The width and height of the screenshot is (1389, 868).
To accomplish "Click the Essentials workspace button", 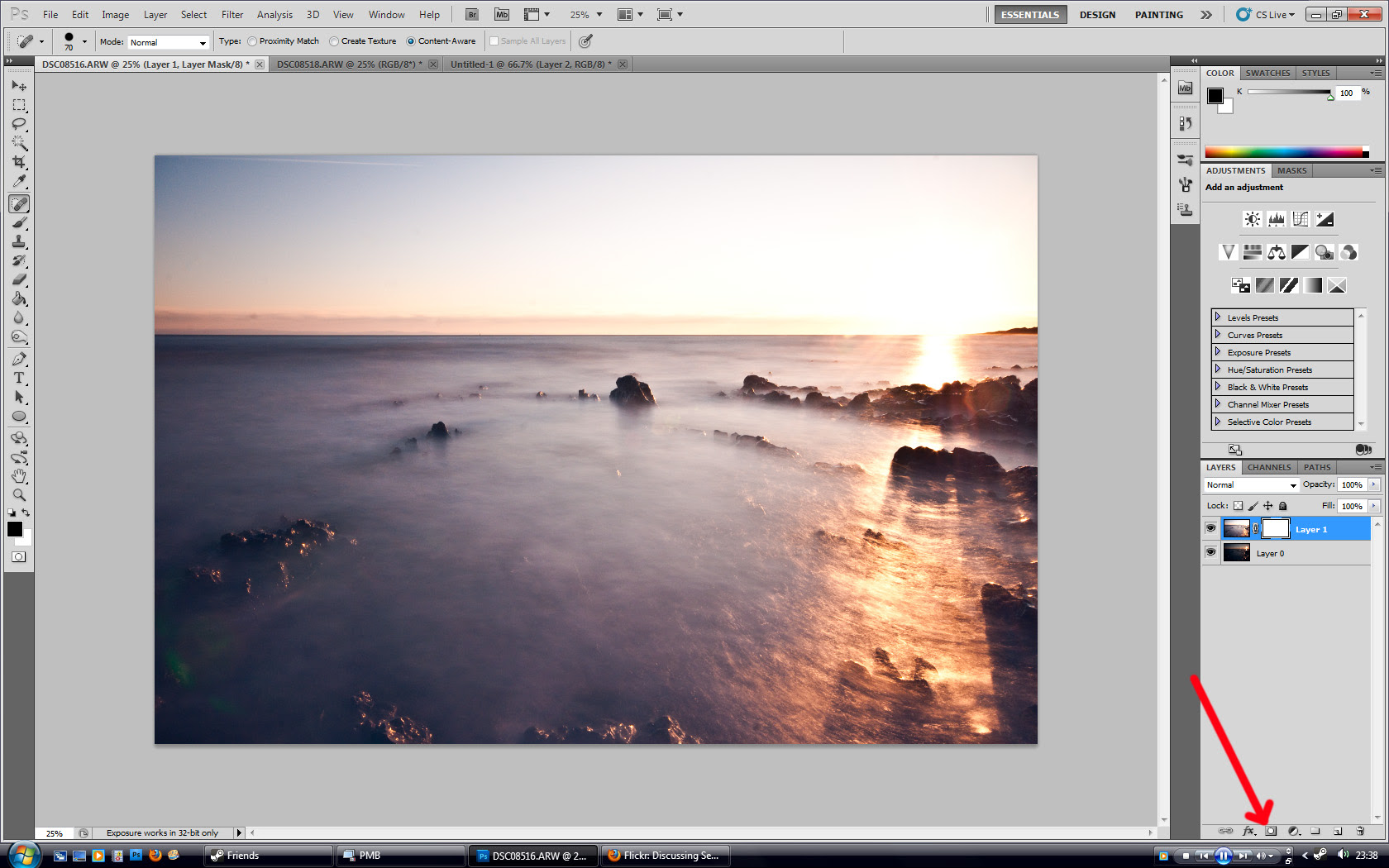I will (1030, 15).
